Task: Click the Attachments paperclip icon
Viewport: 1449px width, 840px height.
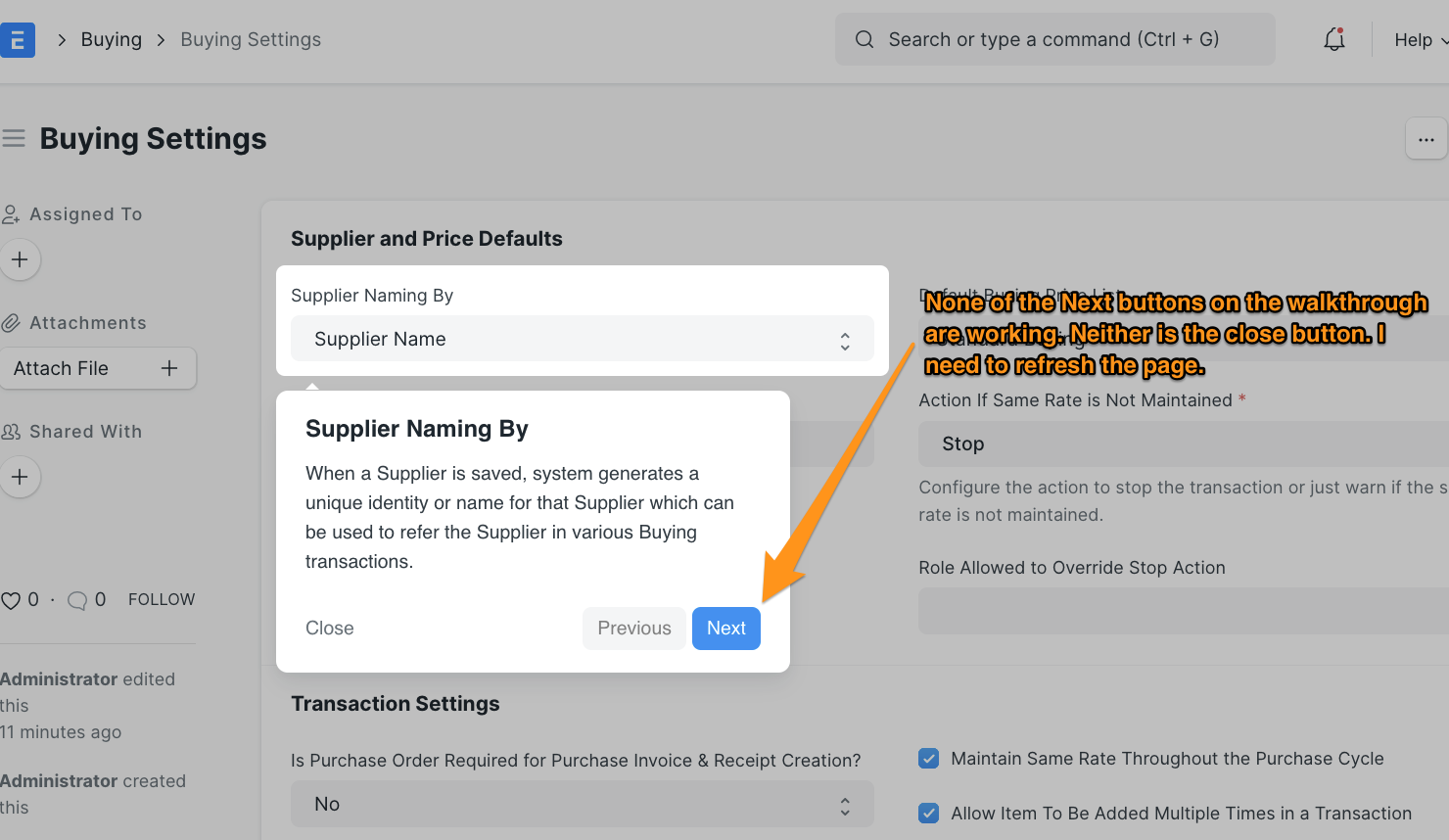Action: click(11, 323)
